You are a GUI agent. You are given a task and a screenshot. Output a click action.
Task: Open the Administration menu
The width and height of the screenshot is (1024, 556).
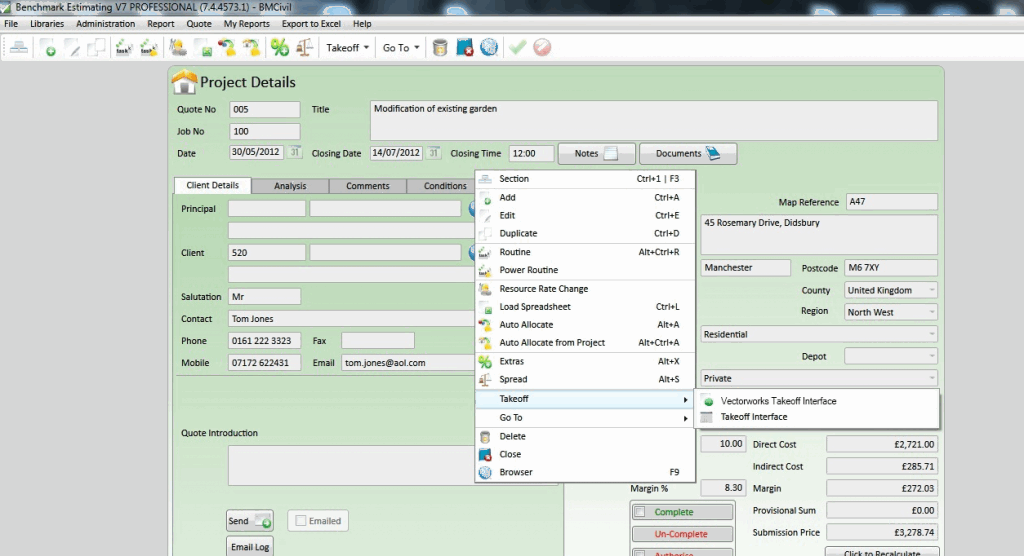[105, 24]
